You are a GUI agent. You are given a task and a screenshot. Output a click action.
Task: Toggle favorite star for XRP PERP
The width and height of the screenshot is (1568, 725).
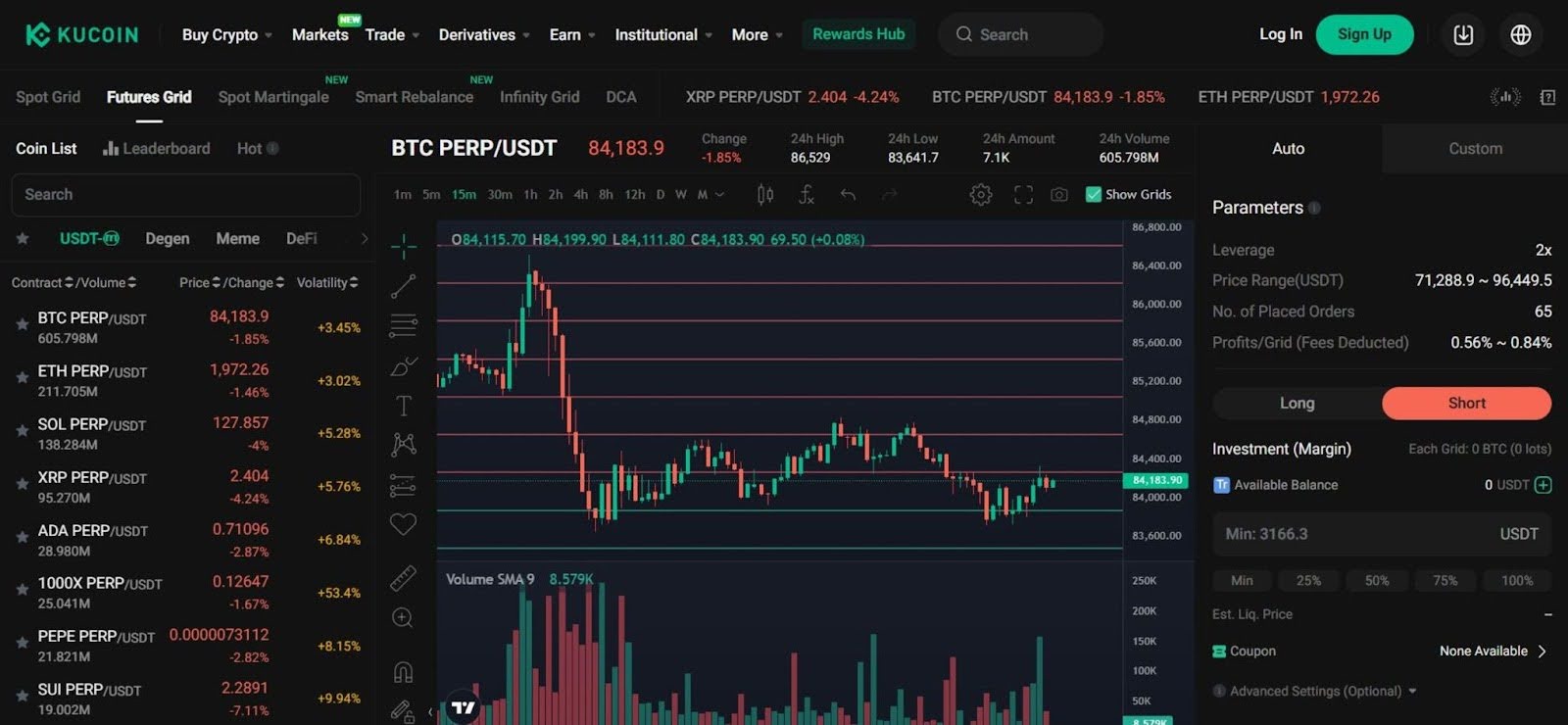click(22, 483)
